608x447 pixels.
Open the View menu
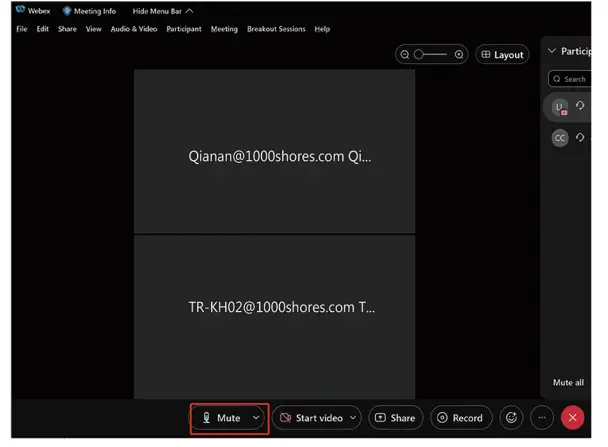coord(93,29)
